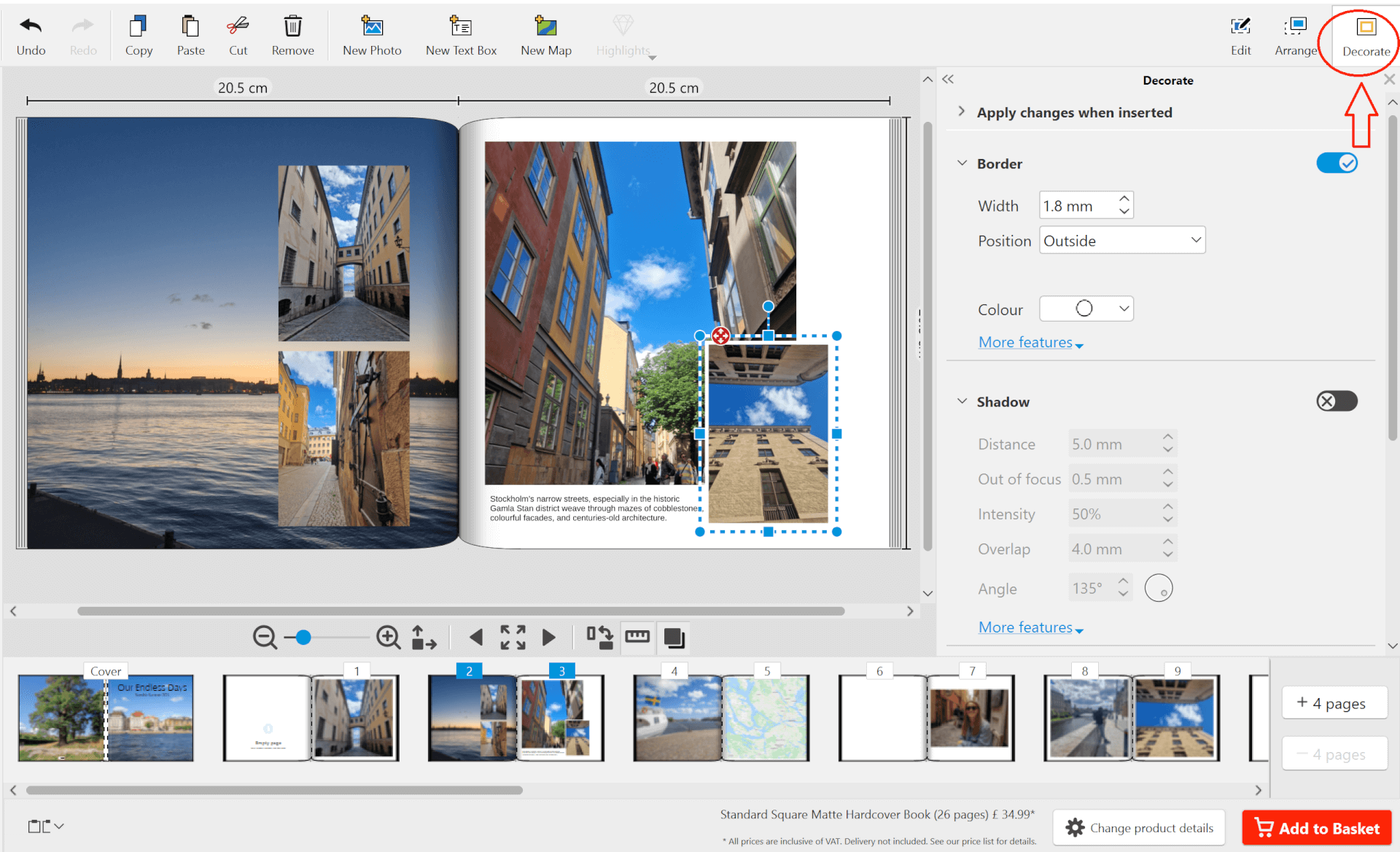Add a New Map element

pyautogui.click(x=546, y=35)
